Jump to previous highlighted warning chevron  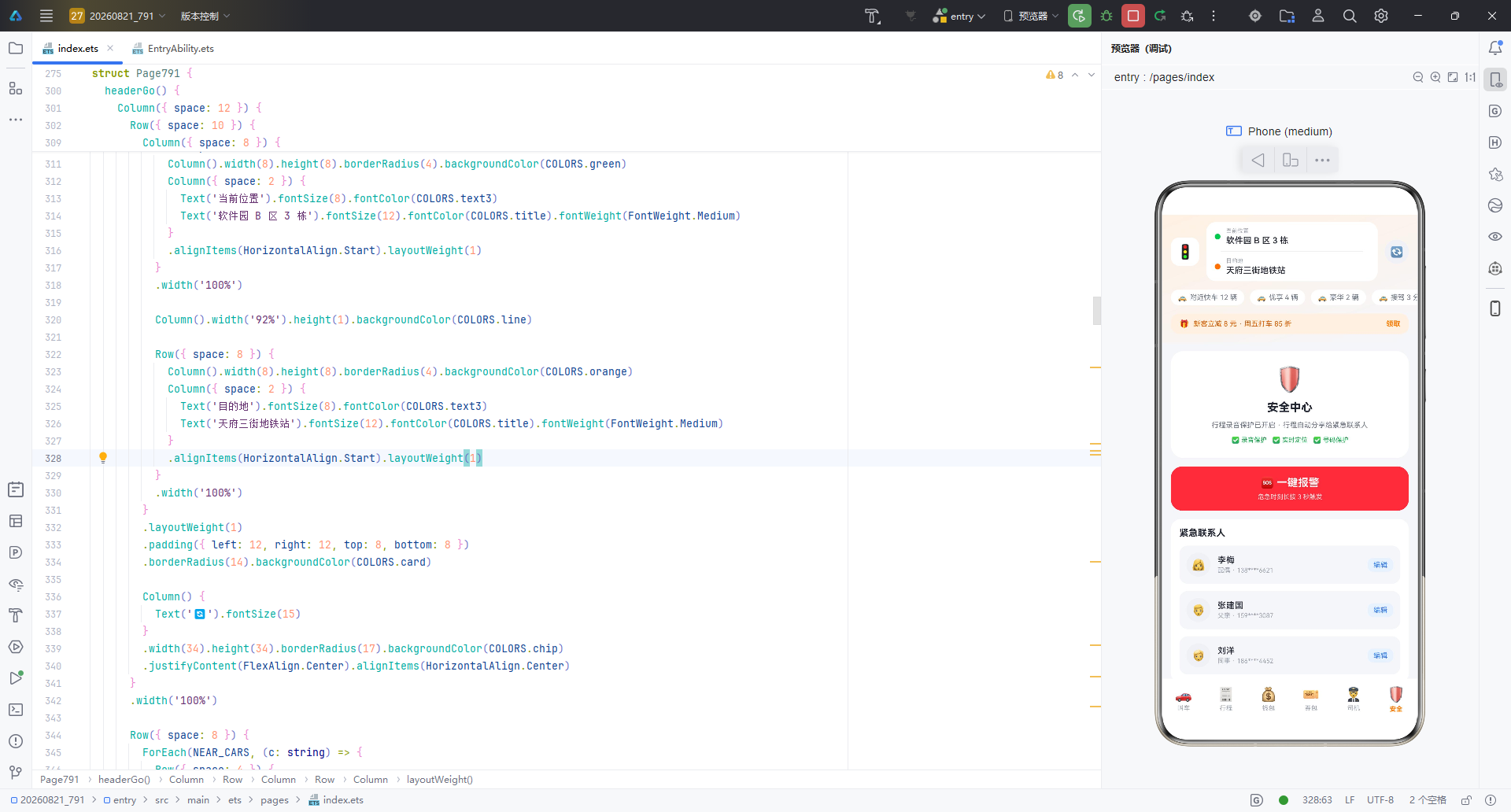[x=1075, y=75]
